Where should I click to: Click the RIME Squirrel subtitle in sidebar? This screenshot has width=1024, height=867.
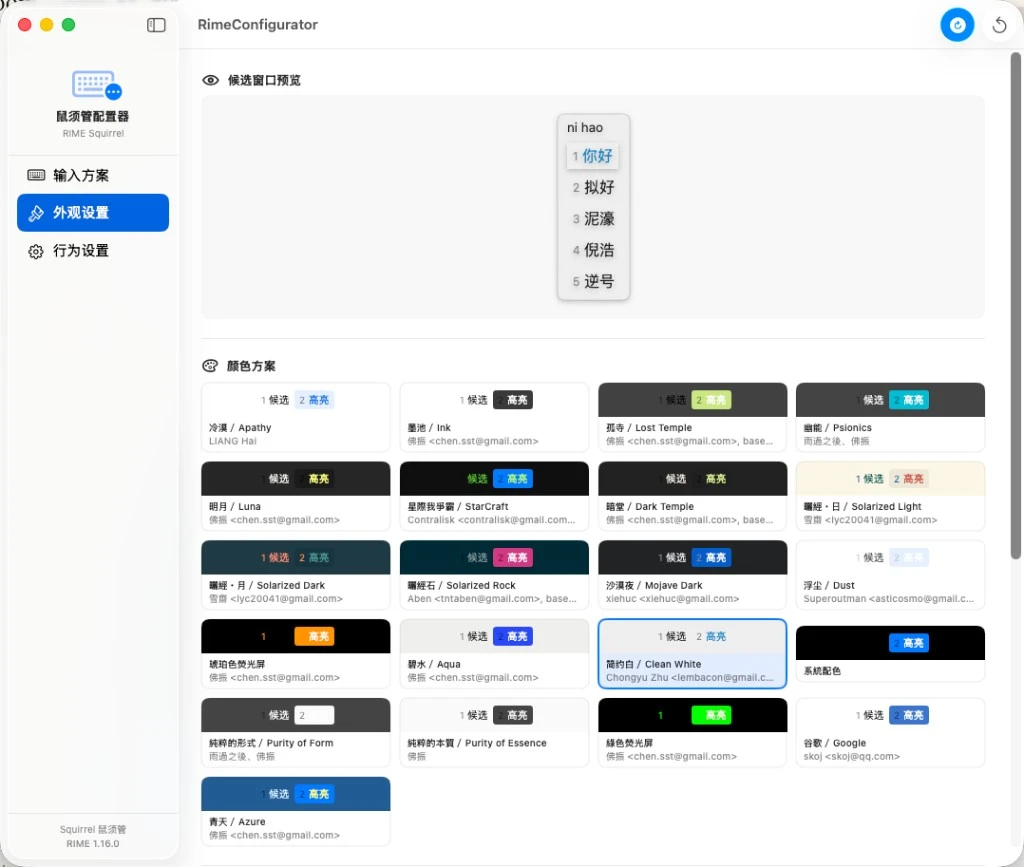pyautogui.click(x=93, y=133)
